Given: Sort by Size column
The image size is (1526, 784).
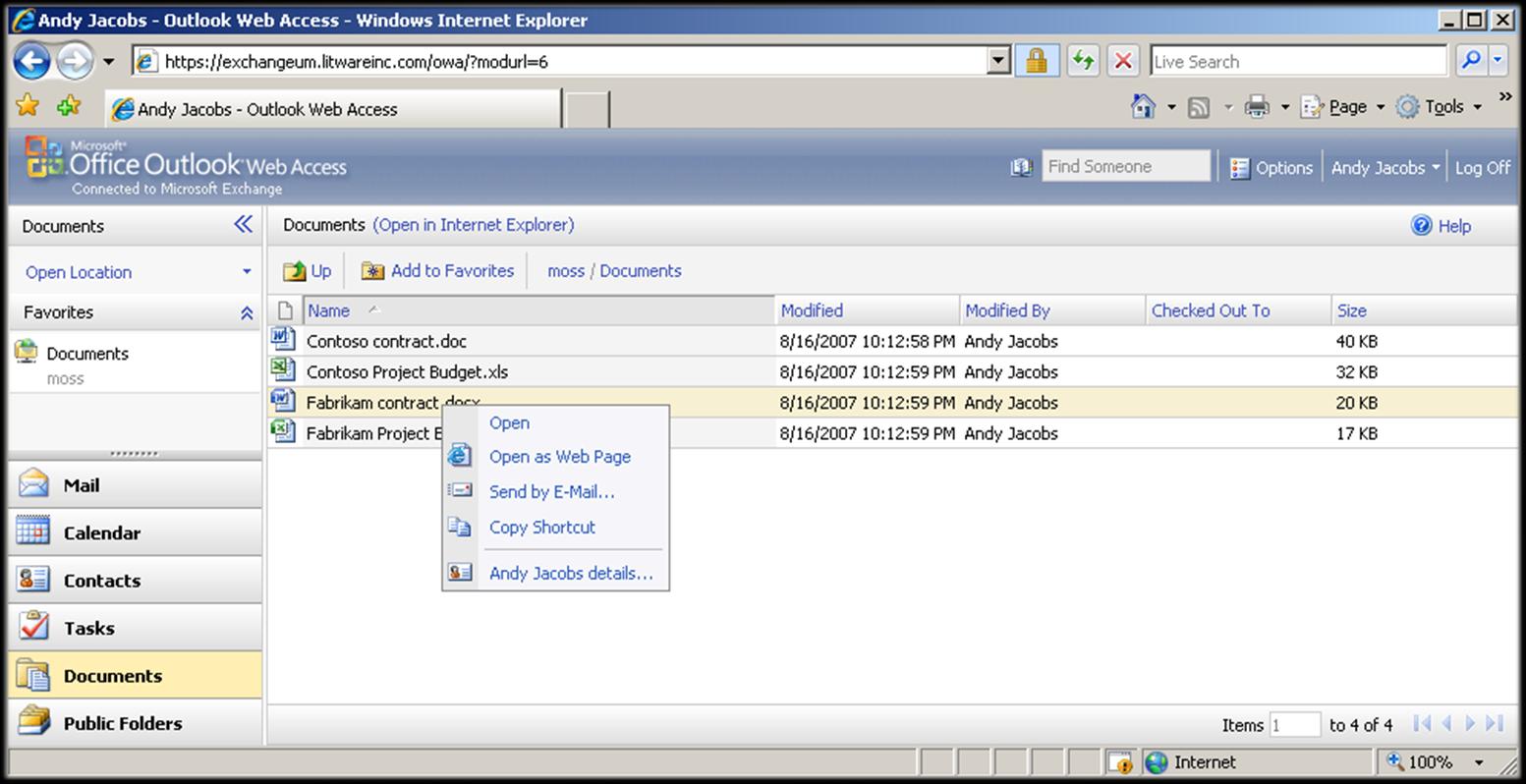Looking at the screenshot, I should (x=1423, y=310).
